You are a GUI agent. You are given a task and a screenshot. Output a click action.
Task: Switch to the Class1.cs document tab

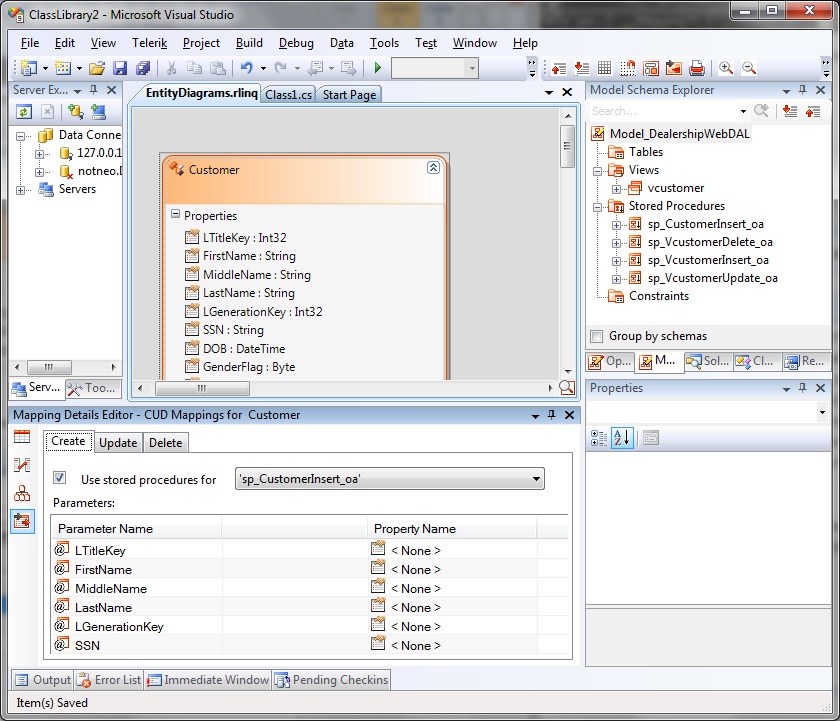click(x=288, y=95)
